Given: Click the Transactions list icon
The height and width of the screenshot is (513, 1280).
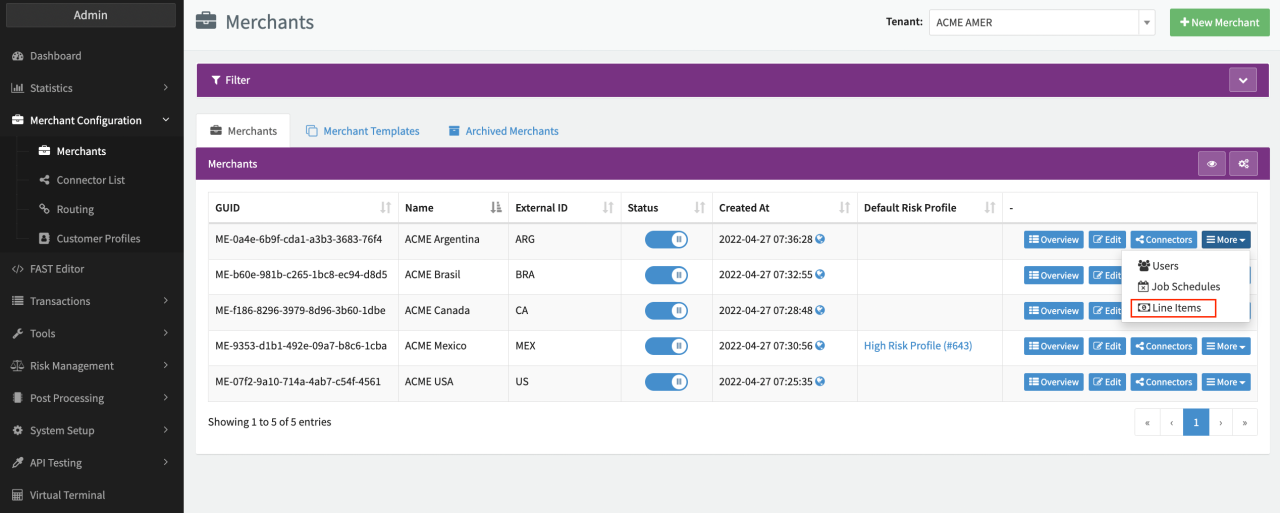Looking at the screenshot, I should point(17,301).
